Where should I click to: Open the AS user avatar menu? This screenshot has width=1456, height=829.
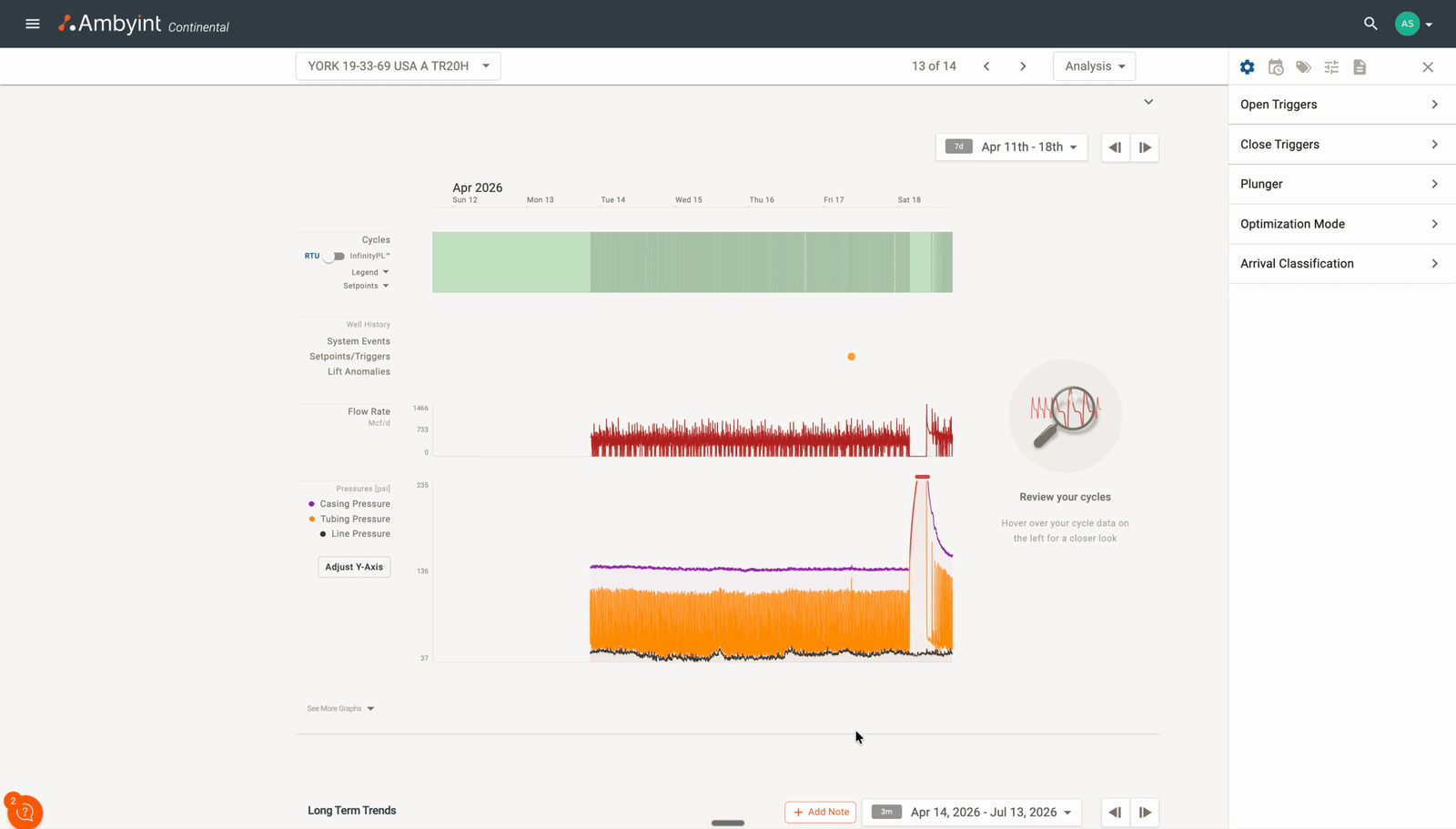click(1407, 24)
